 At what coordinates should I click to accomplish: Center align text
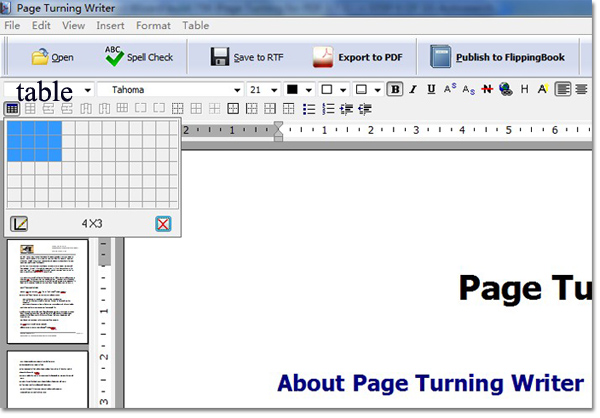click(581, 90)
